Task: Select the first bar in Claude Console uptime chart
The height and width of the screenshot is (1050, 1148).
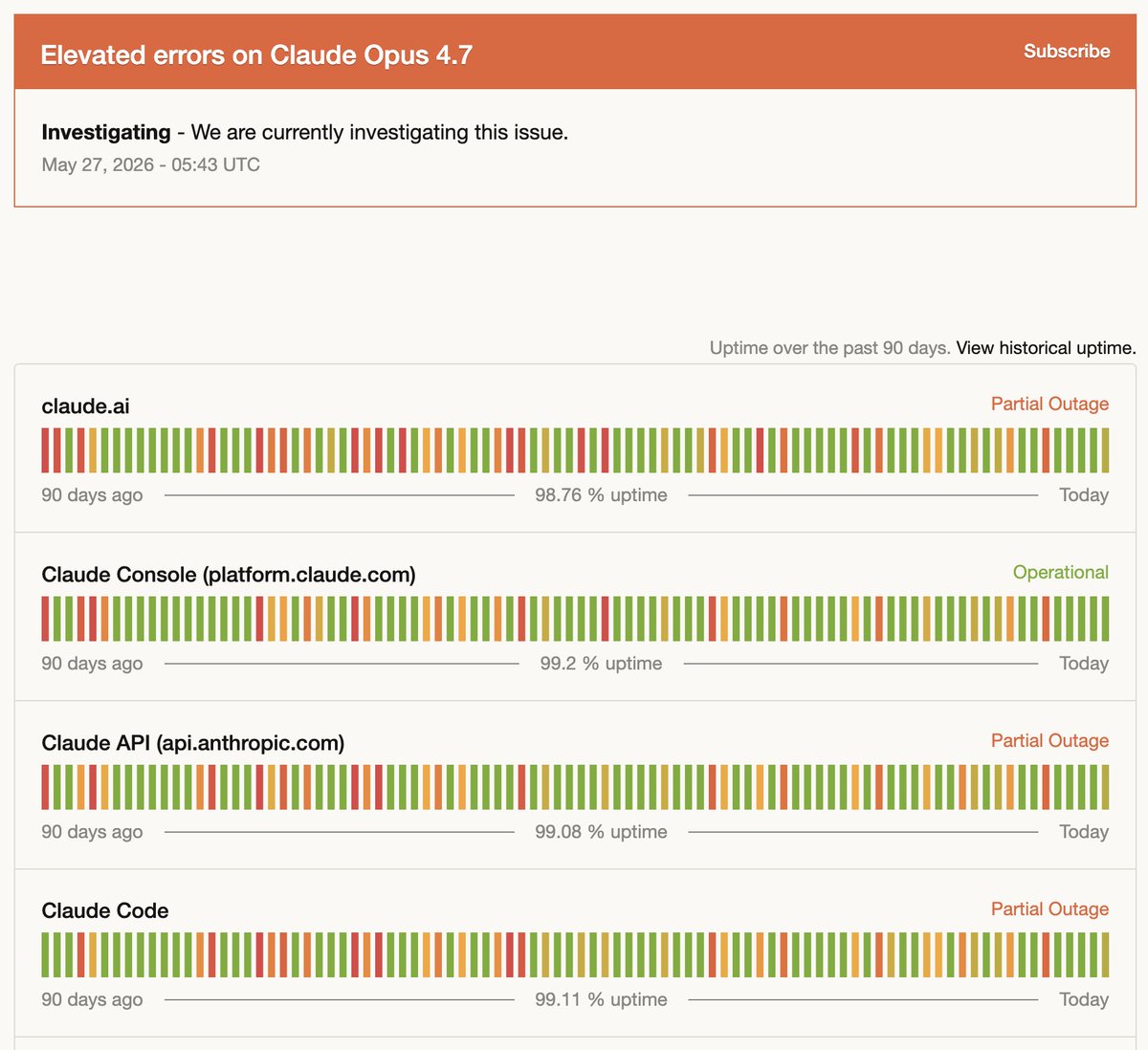Action: pyautogui.click(x=45, y=619)
